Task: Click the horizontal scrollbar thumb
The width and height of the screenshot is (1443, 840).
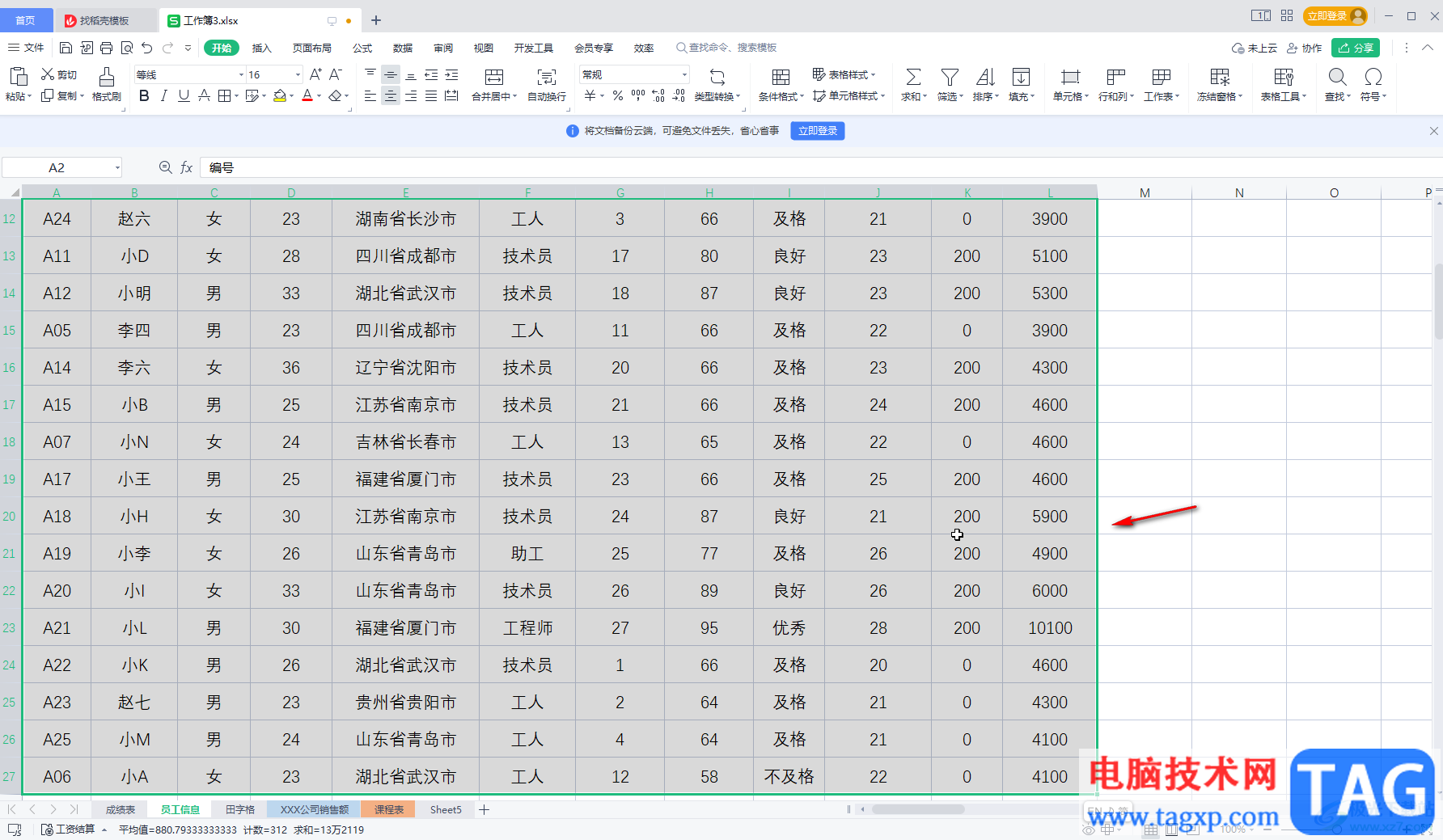Action: (917, 809)
